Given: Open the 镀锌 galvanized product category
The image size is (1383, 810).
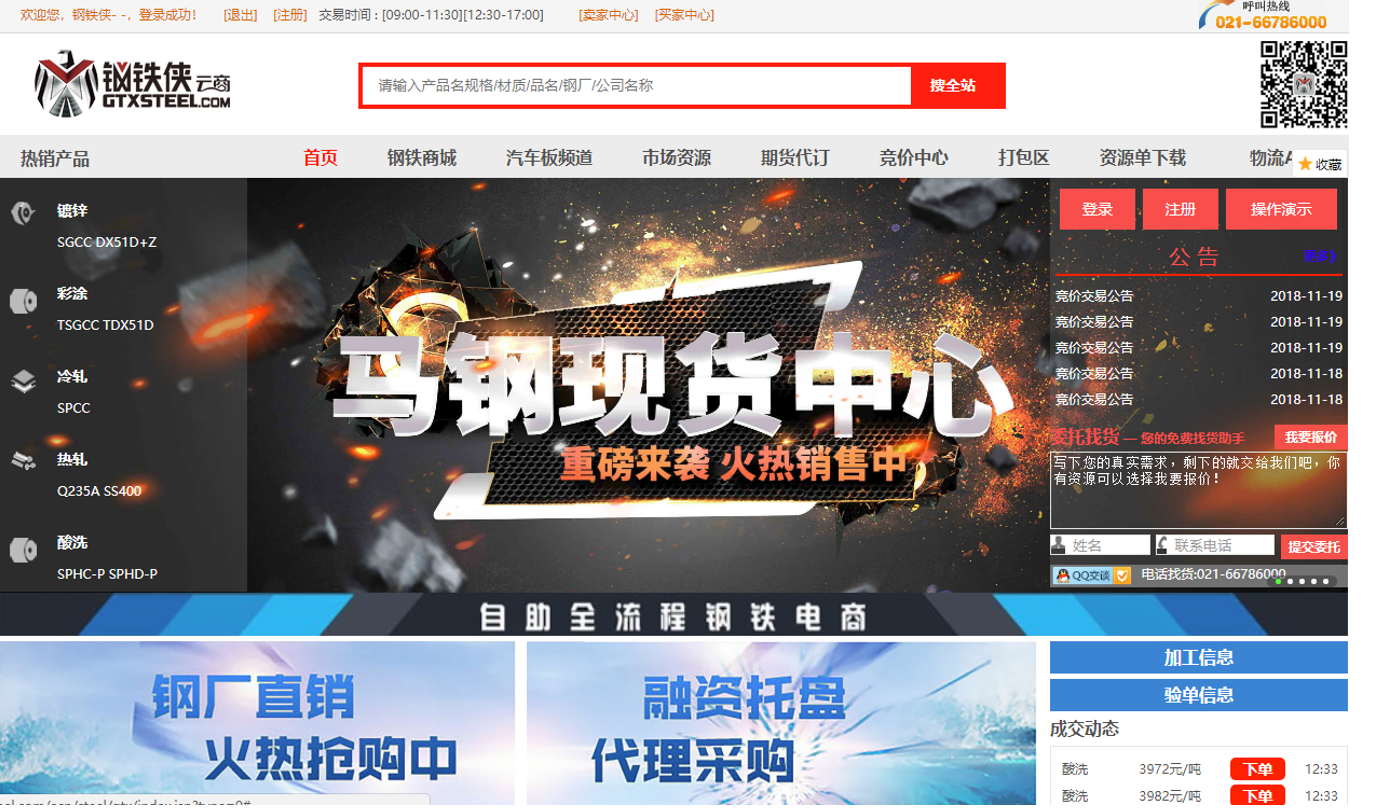Looking at the screenshot, I should pyautogui.click(x=72, y=211).
